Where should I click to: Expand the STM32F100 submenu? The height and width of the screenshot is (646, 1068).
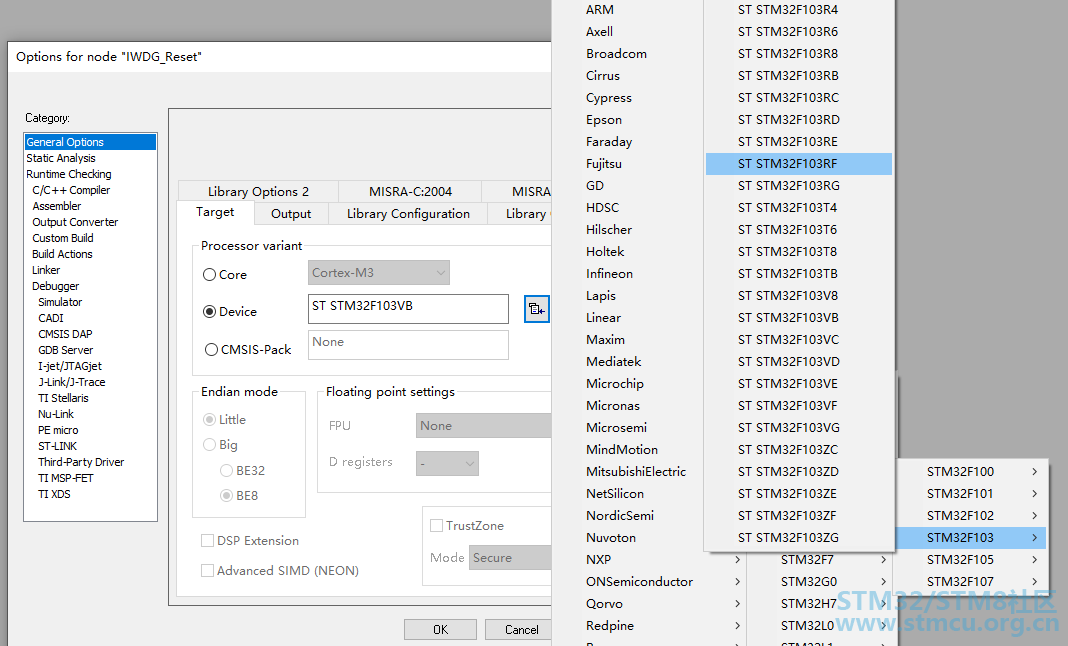[x=973, y=472]
